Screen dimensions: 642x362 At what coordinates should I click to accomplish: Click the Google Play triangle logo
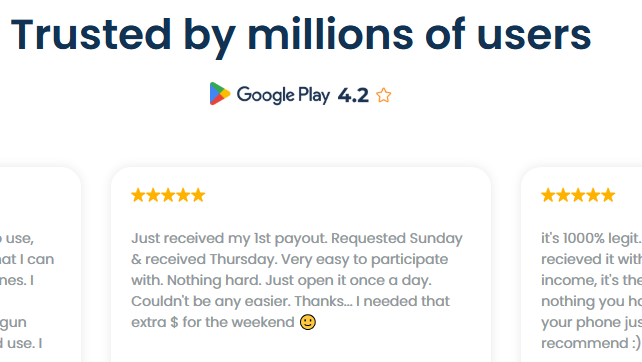pos(220,94)
